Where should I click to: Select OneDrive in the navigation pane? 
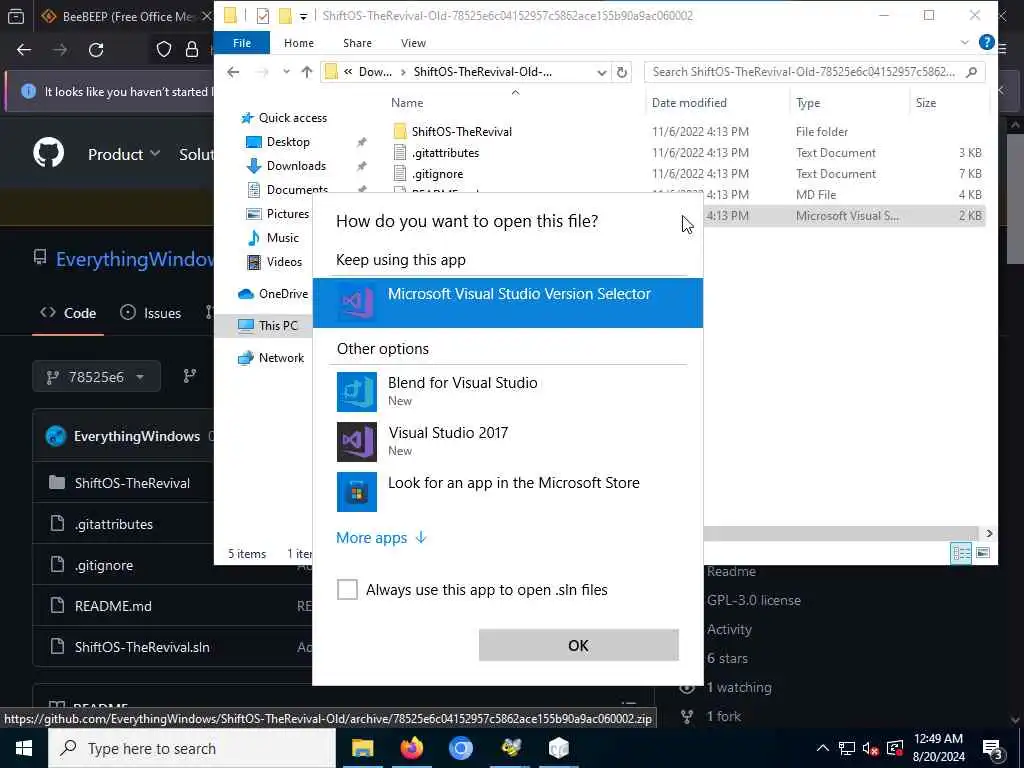click(282, 294)
